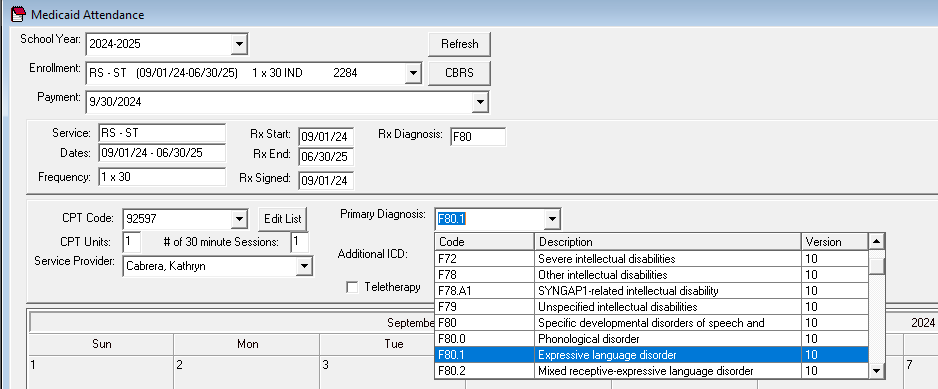Collapse the Primary Diagnosis dropdown arrow
Viewport: 938px width, 389px height.
(x=552, y=219)
